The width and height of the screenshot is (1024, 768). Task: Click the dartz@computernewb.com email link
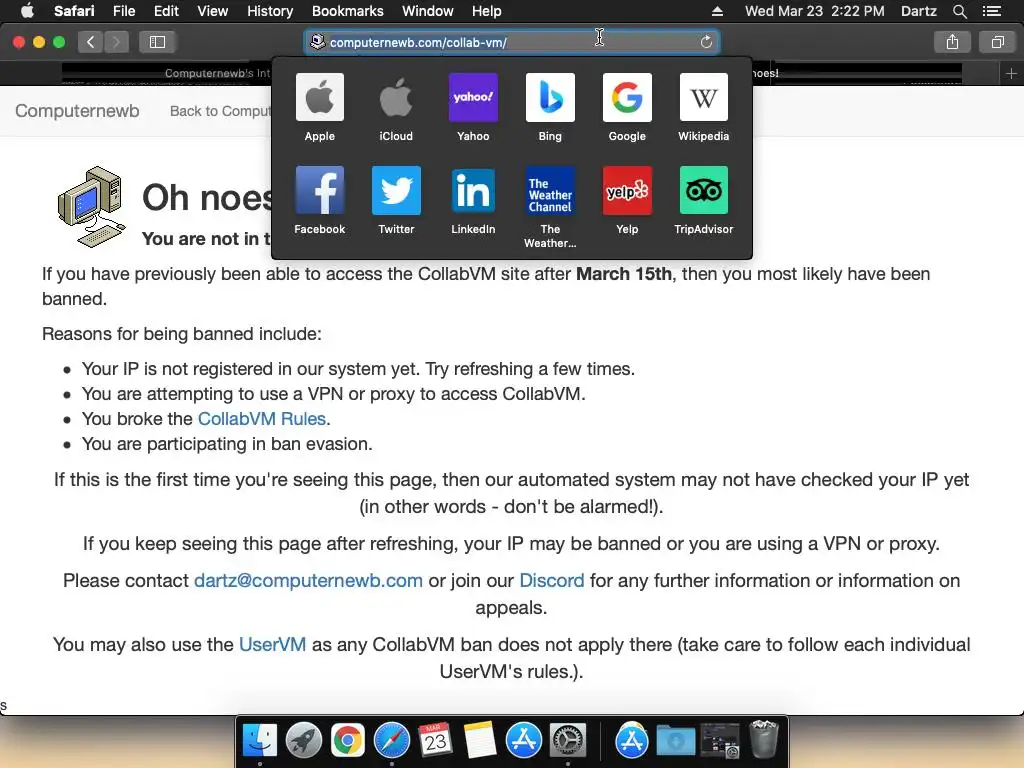pos(308,581)
